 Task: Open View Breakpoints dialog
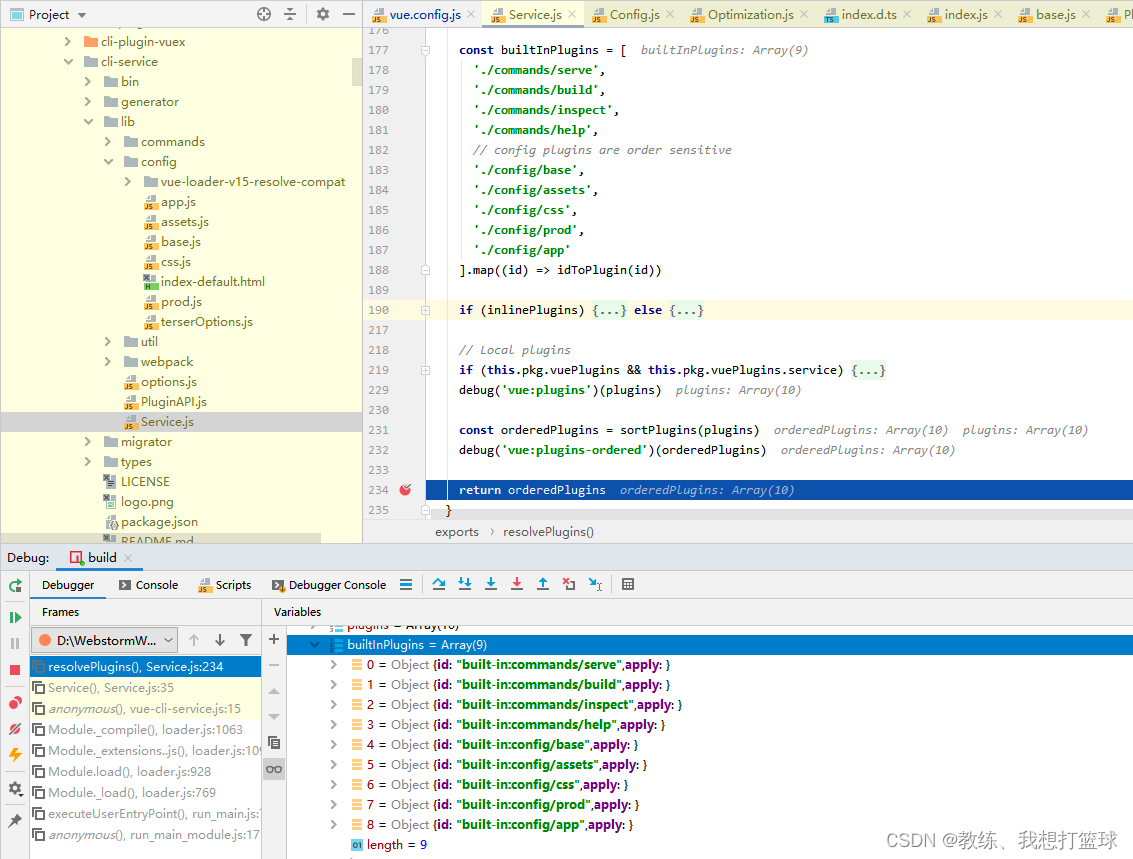[15, 703]
